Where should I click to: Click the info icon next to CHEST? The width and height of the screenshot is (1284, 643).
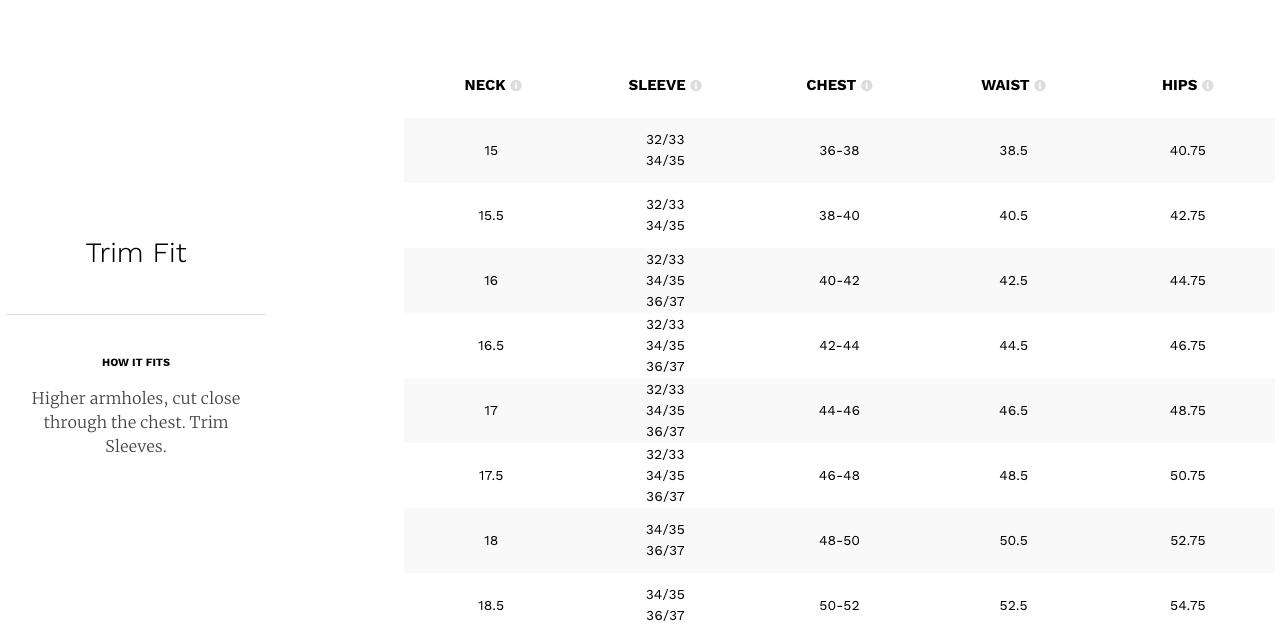click(x=867, y=86)
